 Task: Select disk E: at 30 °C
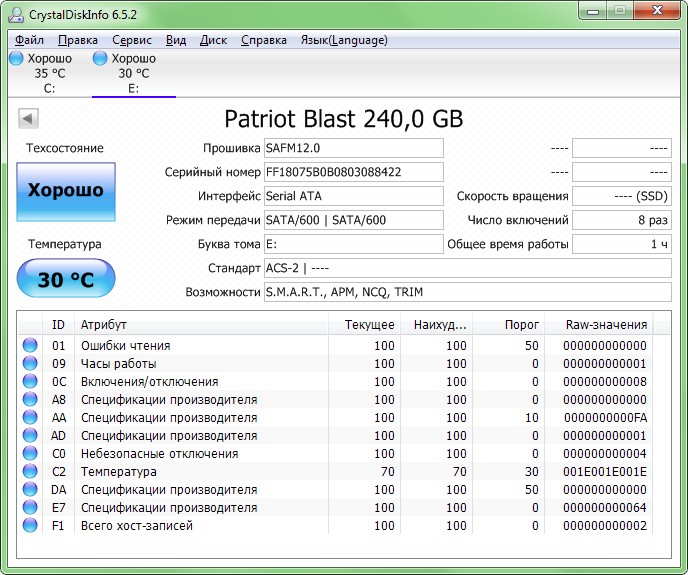[134, 73]
